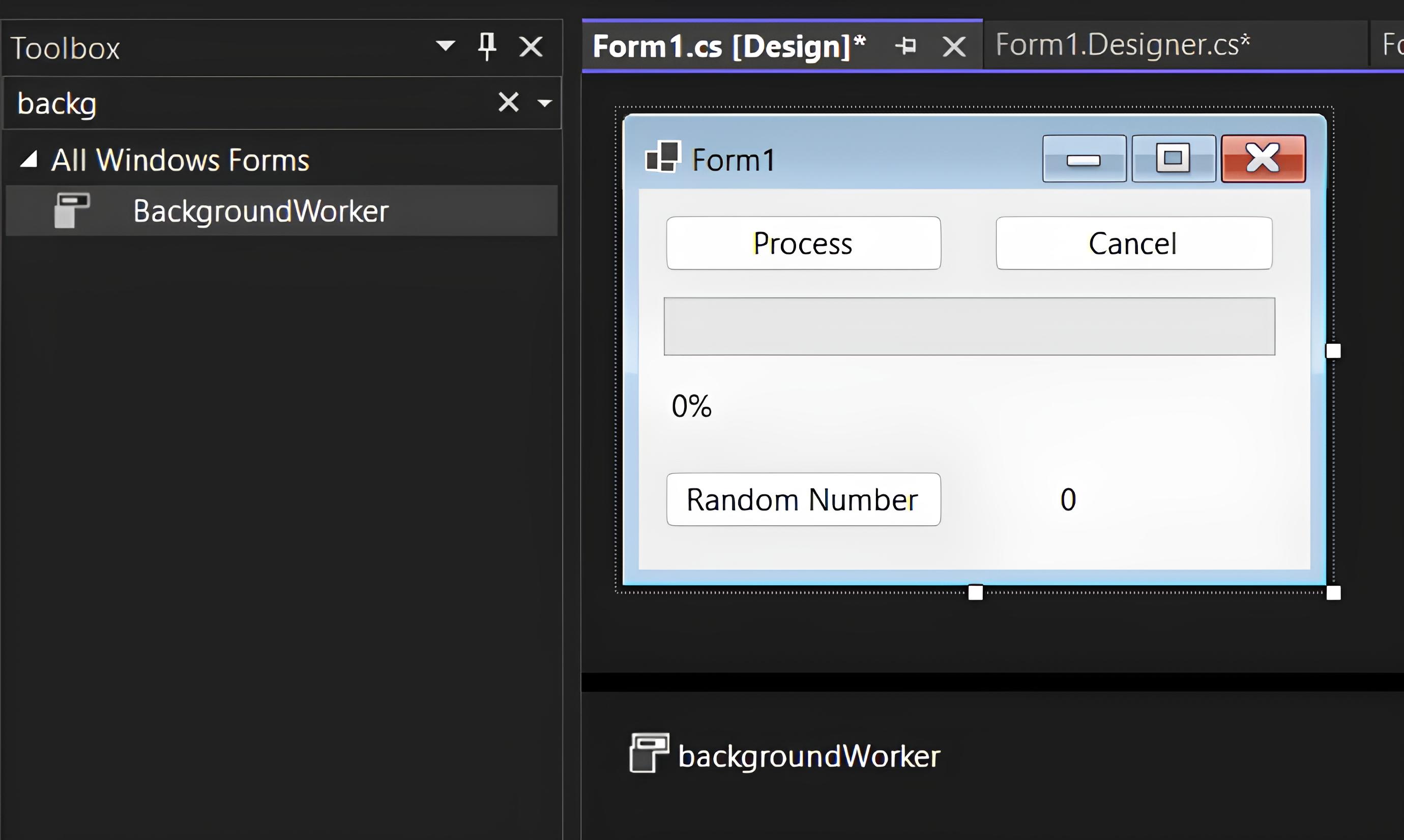Image resolution: width=1404 pixels, height=840 pixels.
Task: Select the Random Number button
Action: point(803,499)
